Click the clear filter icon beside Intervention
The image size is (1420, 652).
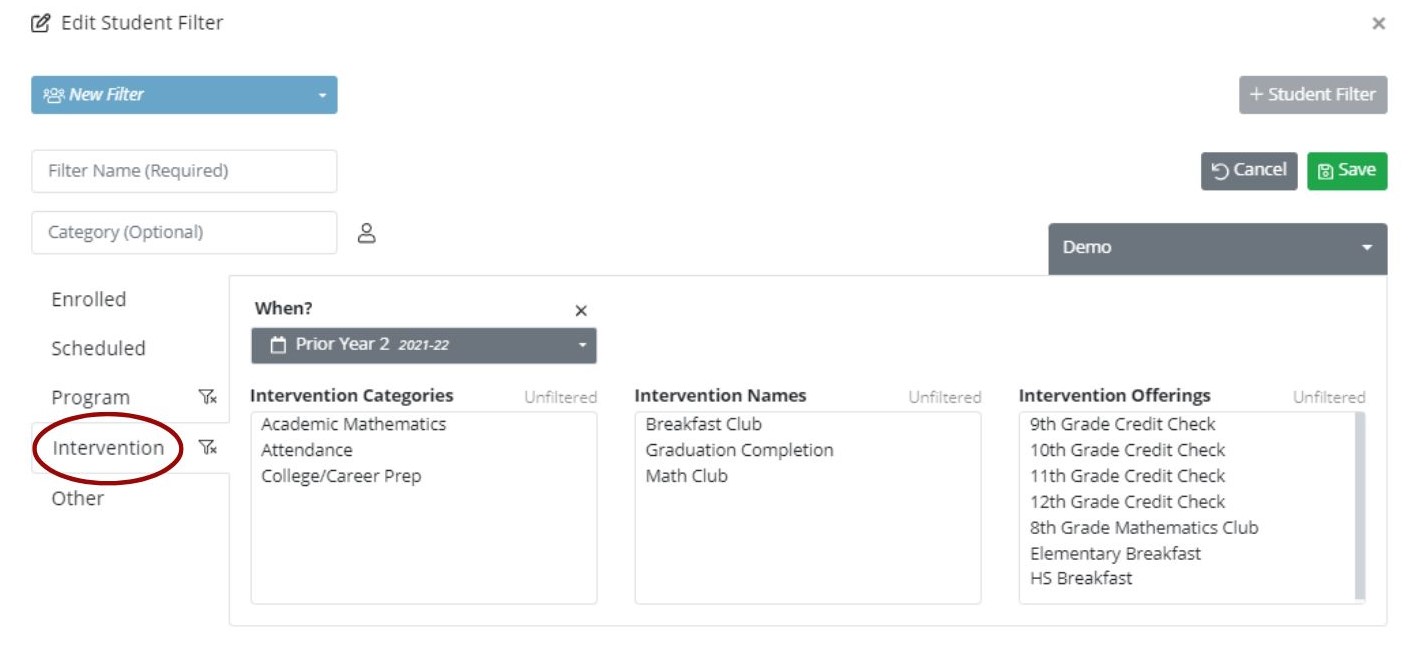[x=207, y=448]
